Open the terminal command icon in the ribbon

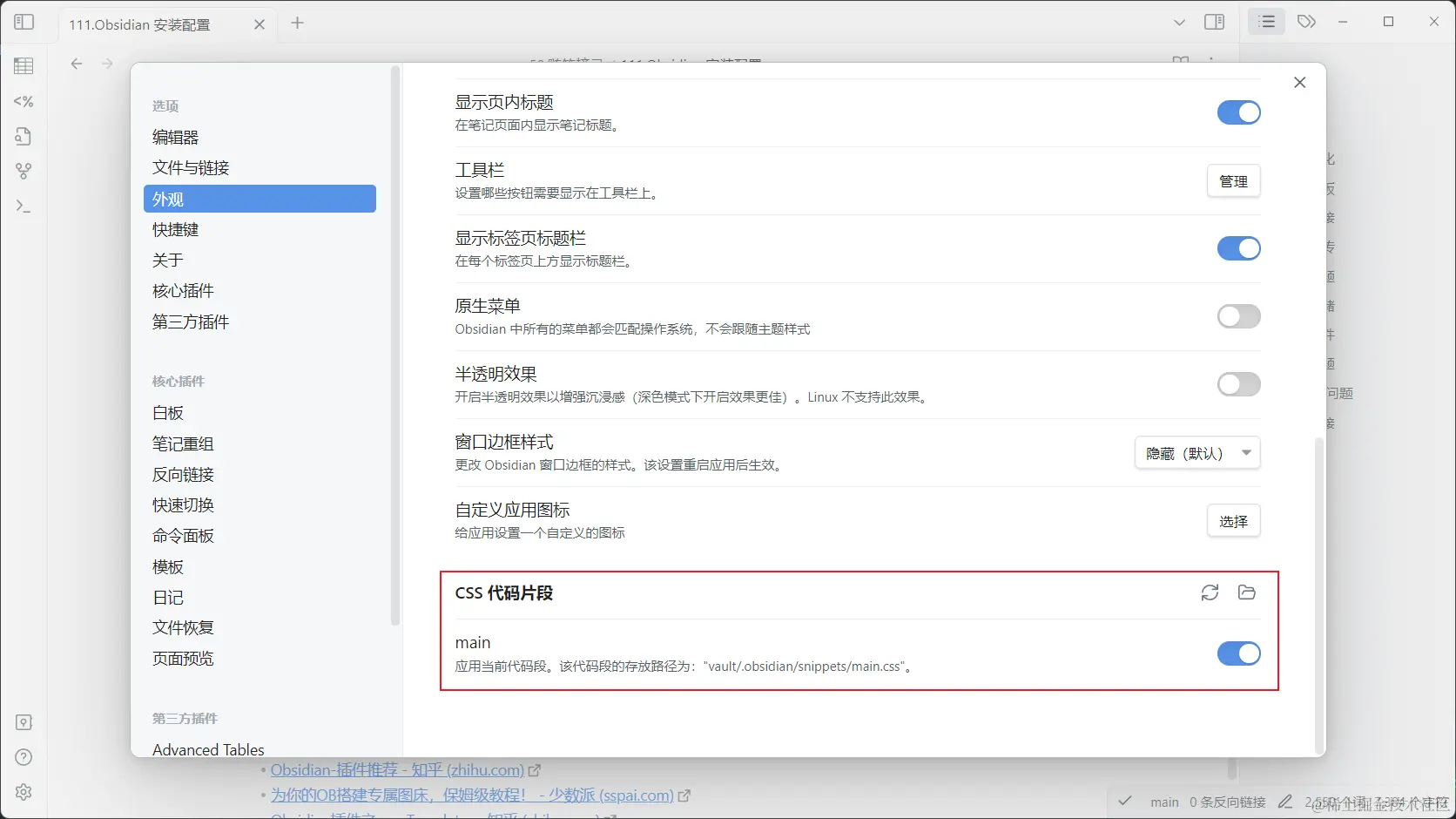pyautogui.click(x=24, y=206)
